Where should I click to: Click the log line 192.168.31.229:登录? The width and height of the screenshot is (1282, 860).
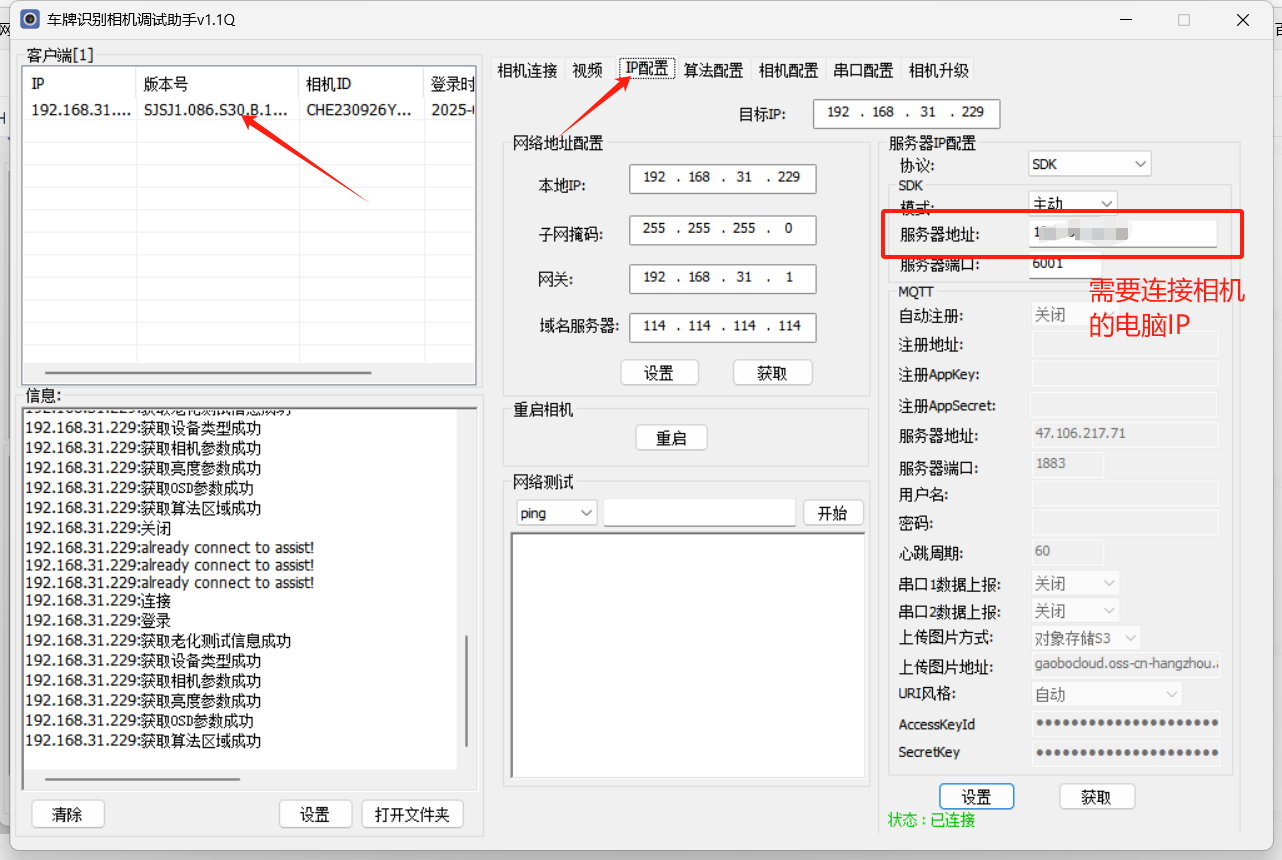tap(98, 621)
